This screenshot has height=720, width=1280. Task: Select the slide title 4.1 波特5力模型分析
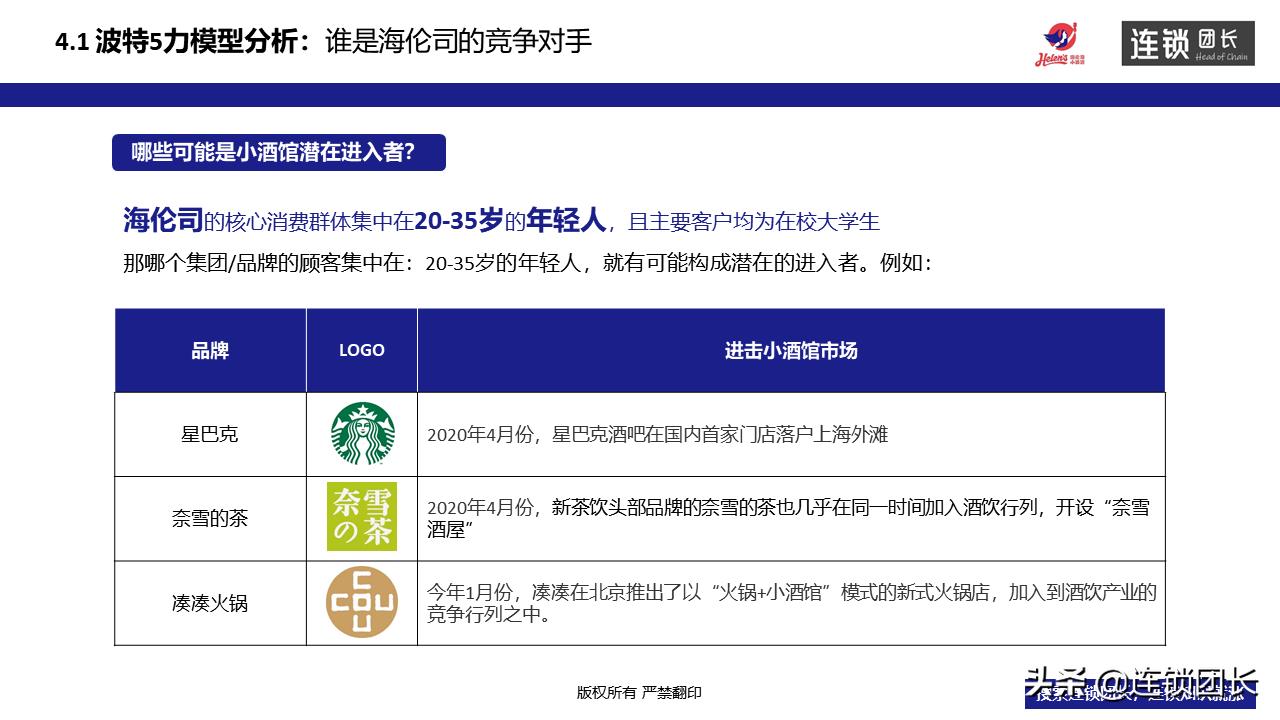coord(323,41)
